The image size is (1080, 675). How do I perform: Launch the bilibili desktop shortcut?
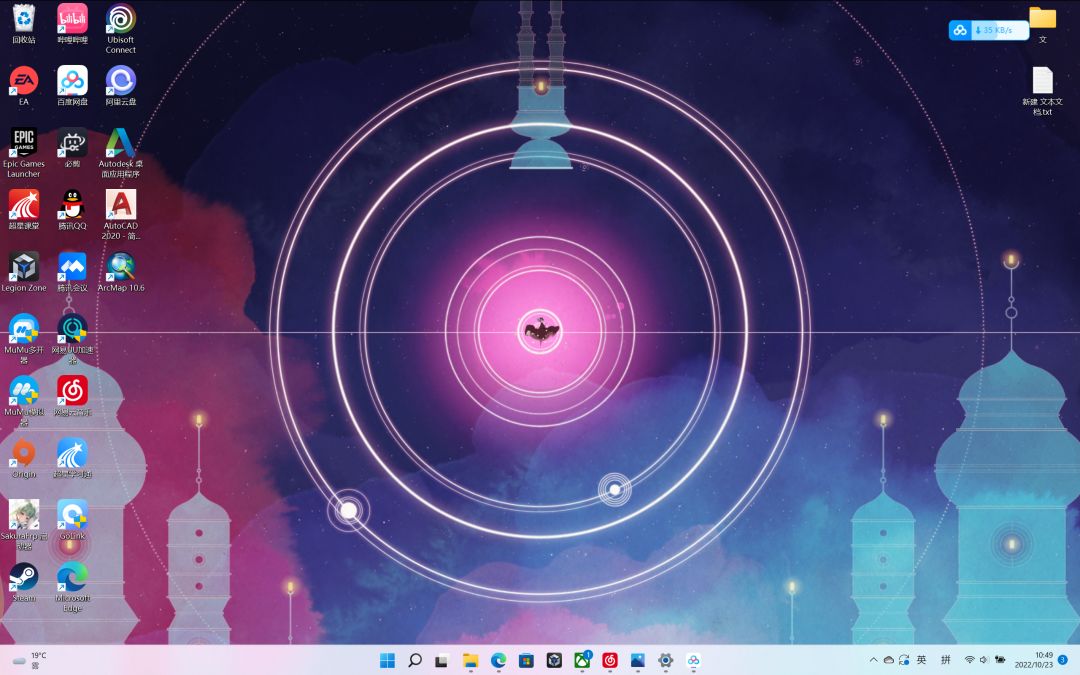tap(72, 24)
